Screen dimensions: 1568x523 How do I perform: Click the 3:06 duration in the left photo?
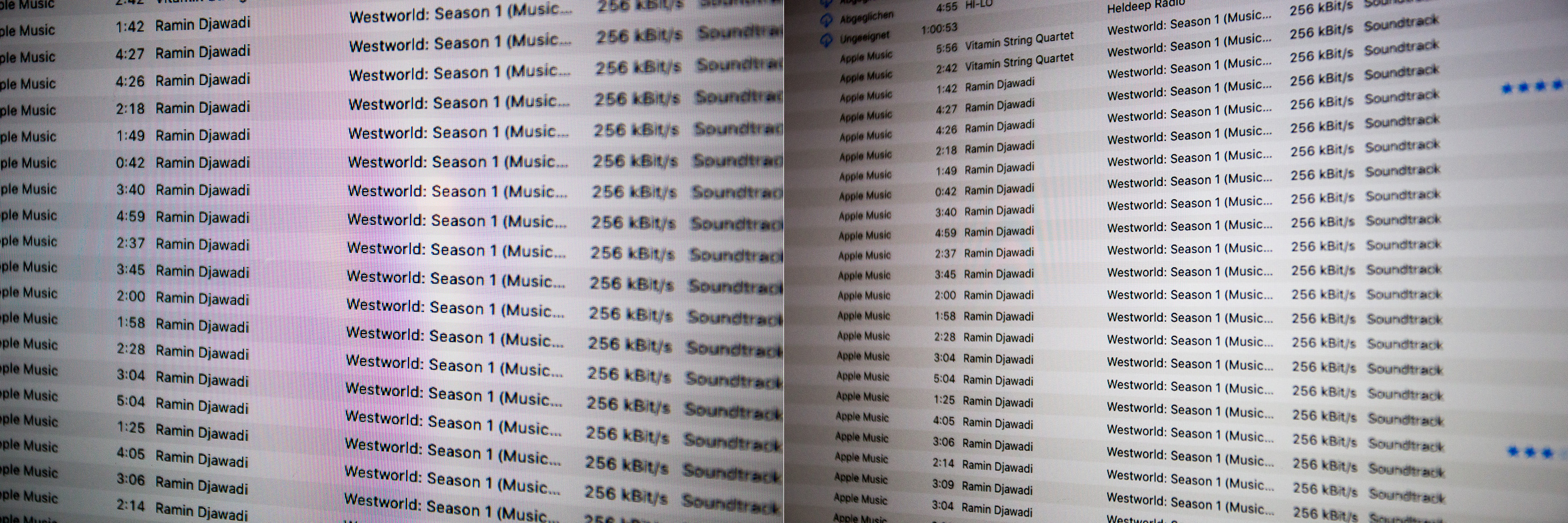click(x=131, y=480)
